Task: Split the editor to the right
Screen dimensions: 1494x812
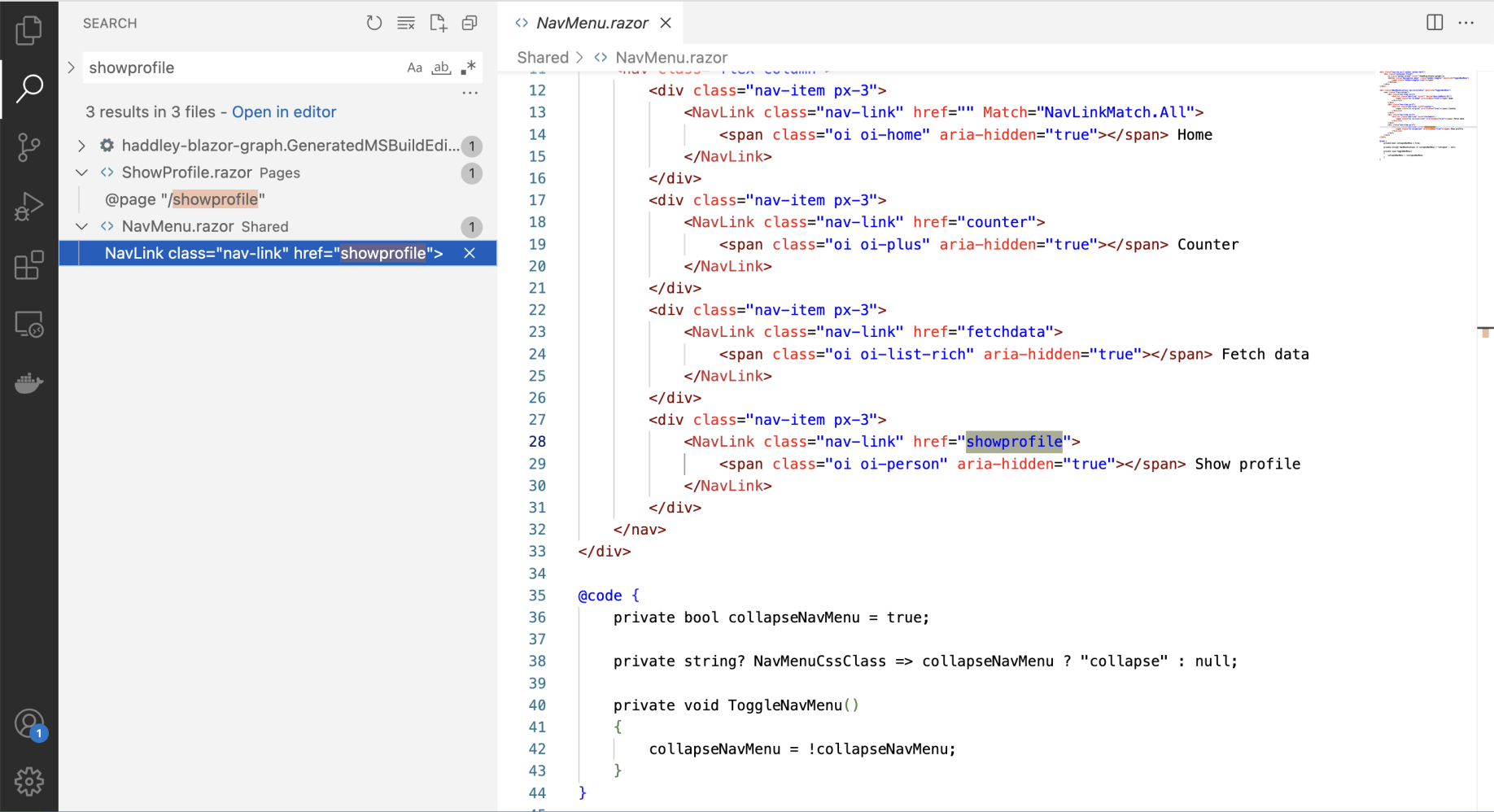Action: click(1435, 23)
